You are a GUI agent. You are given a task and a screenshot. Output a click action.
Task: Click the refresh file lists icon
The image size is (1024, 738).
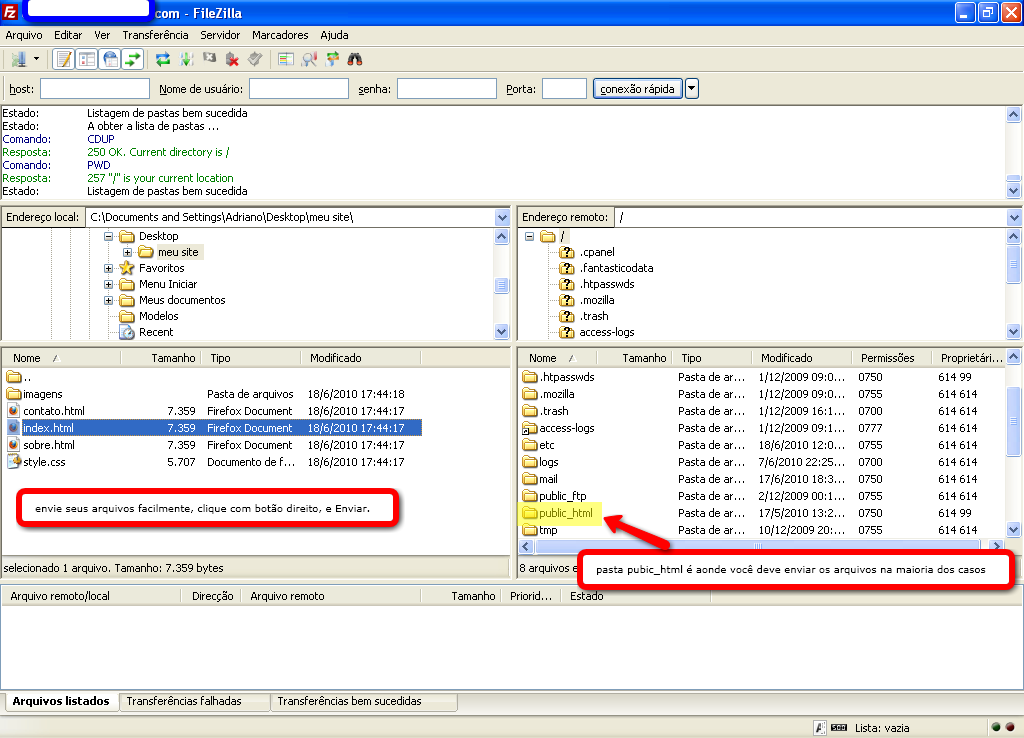(163, 59)
